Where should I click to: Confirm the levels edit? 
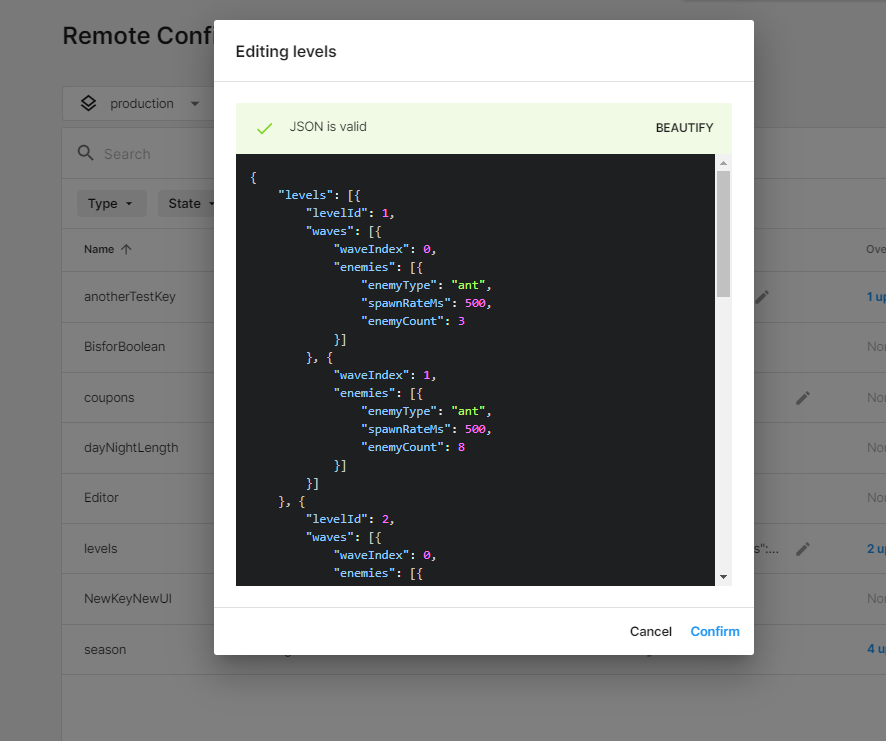[x=714, y=631]
